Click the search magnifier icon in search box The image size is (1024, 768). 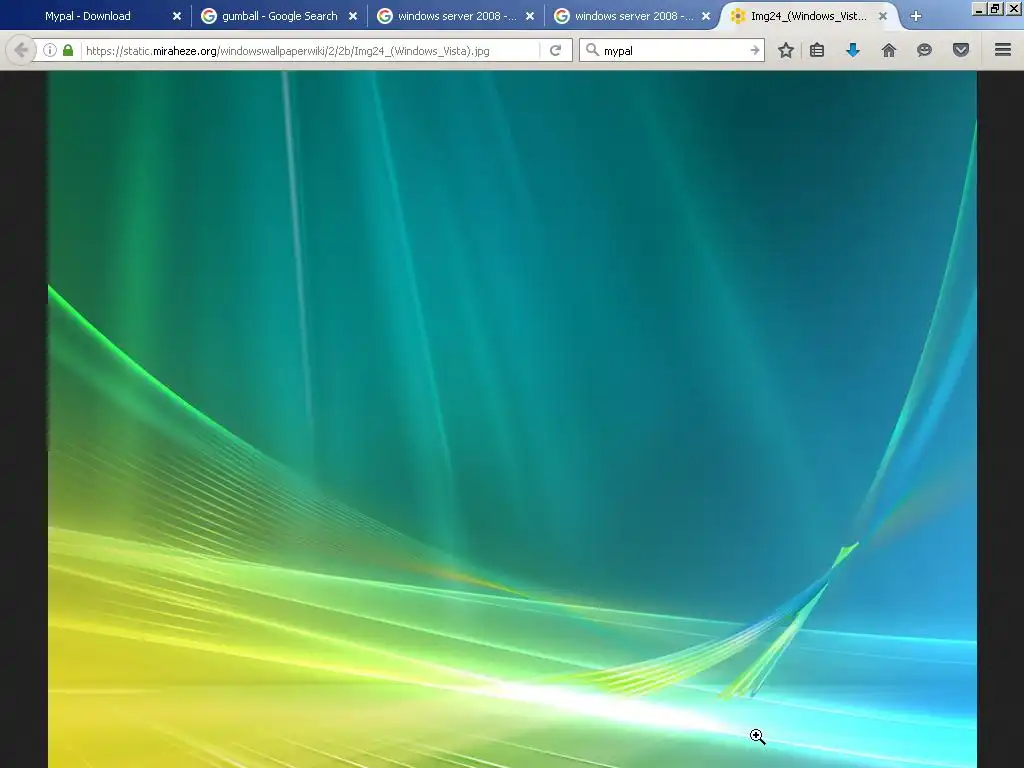(x=592, y=50)
